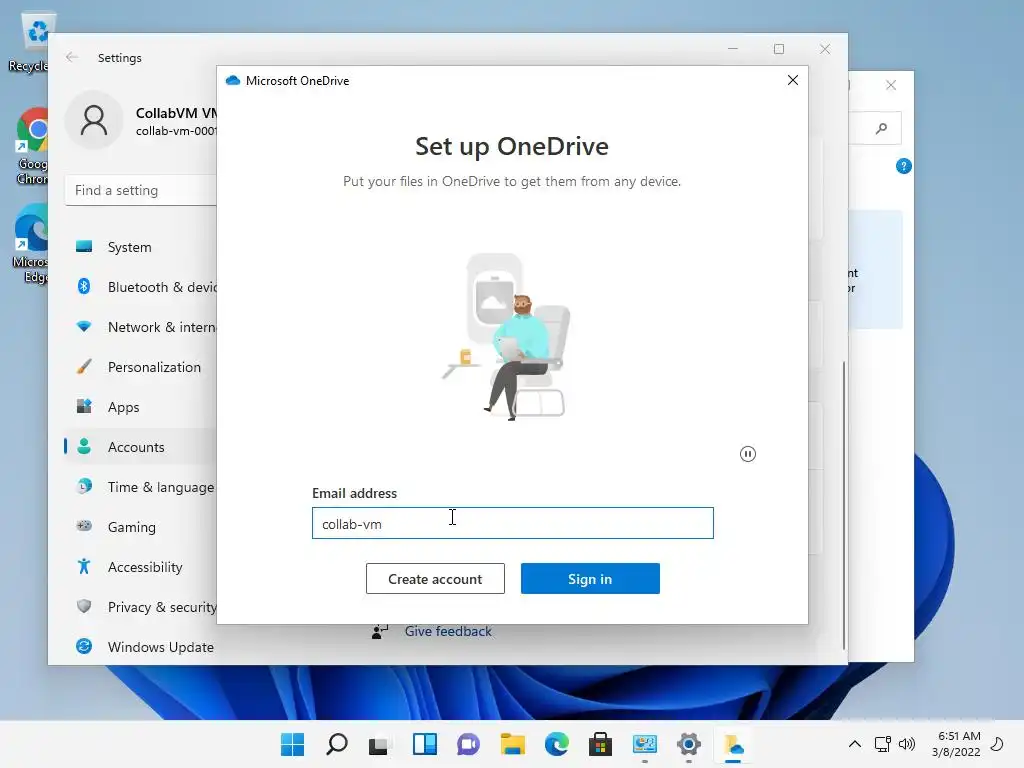Click the Email address input field

click(513, 523)
